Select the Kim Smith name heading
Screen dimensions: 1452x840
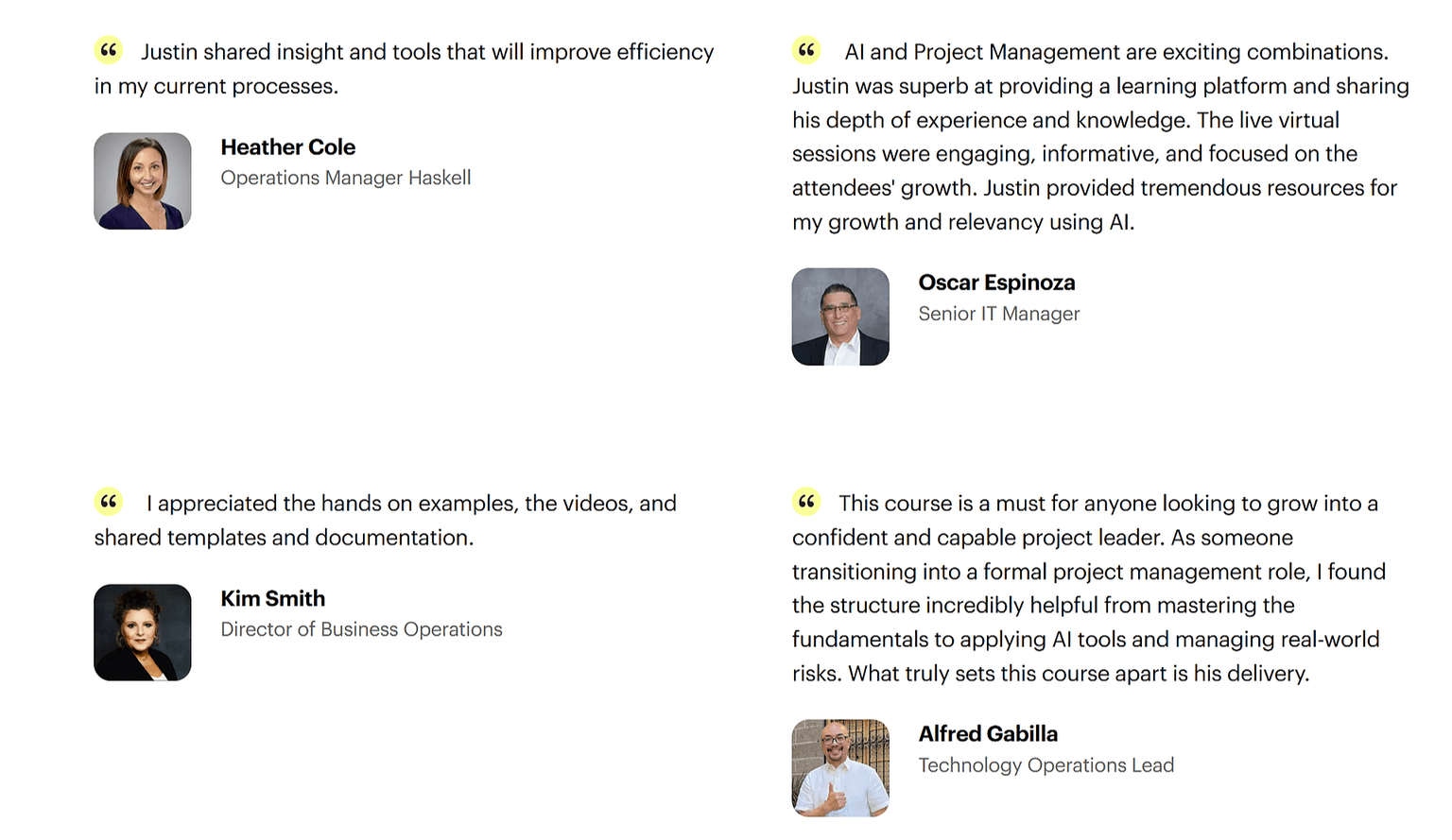(x=273, y=599)
